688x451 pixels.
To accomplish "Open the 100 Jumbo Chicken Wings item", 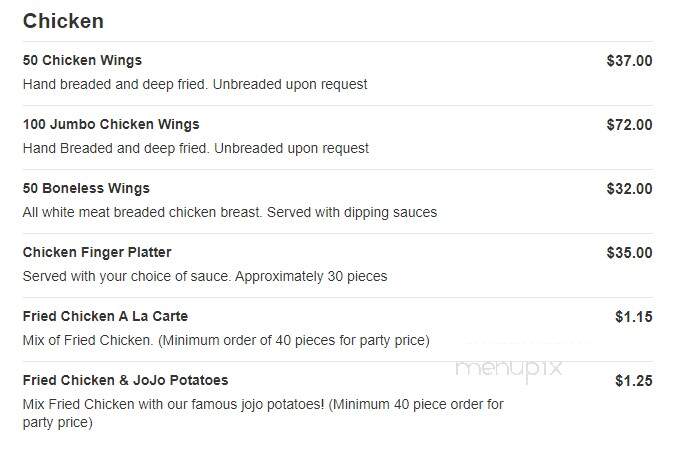I will point(111,124).
